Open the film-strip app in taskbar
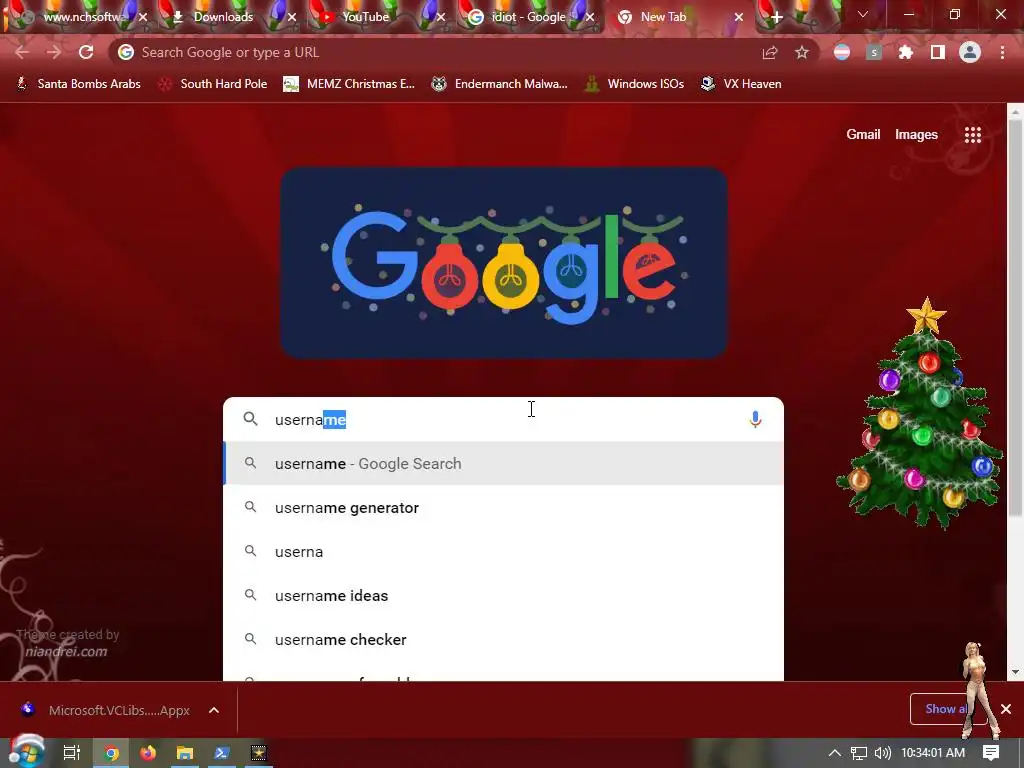The image size is (1024, 768). pyautogui.click(x=259, y=753)
